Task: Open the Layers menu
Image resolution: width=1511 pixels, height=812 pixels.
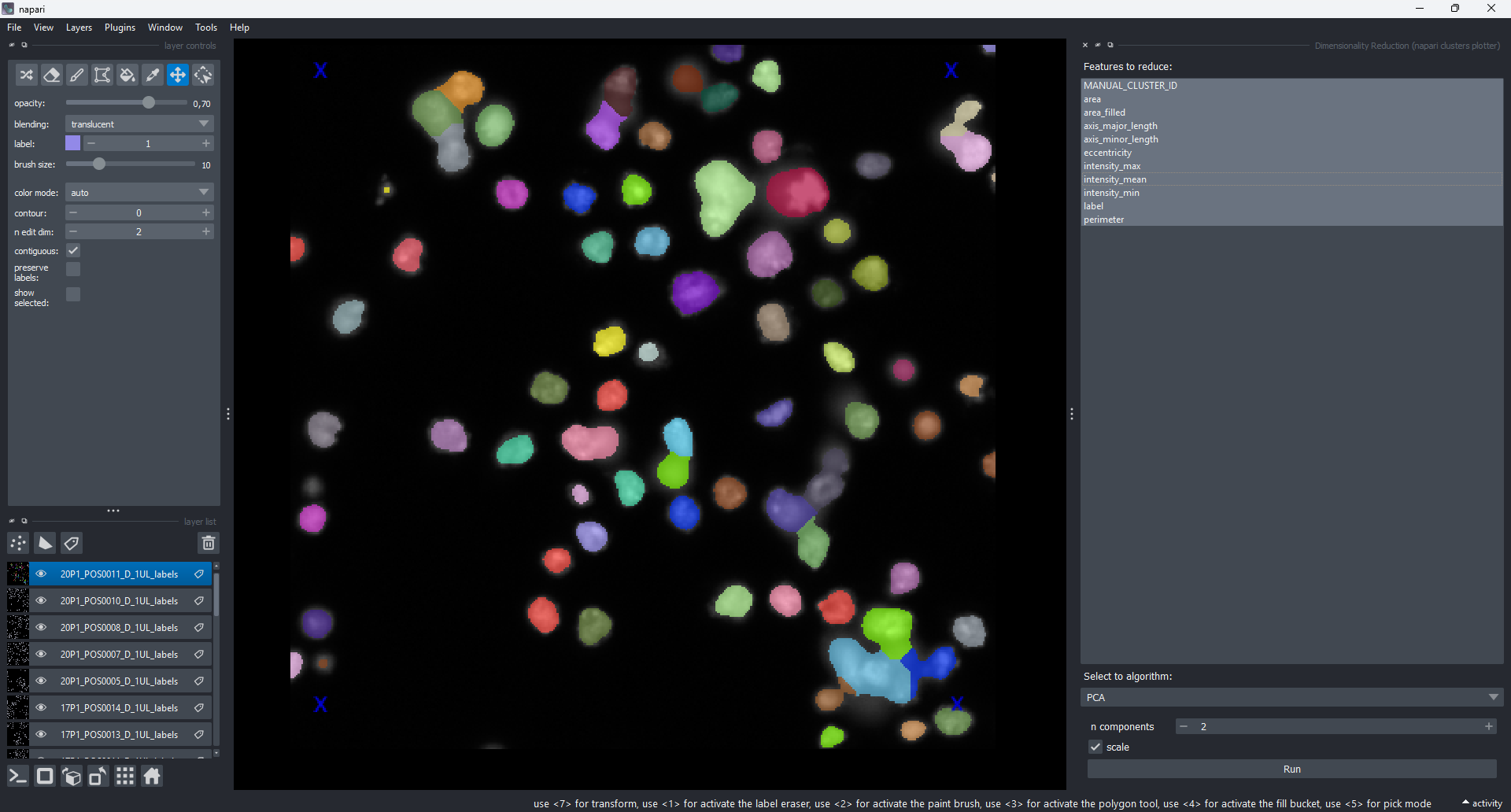Action: [x=79, y=28]
